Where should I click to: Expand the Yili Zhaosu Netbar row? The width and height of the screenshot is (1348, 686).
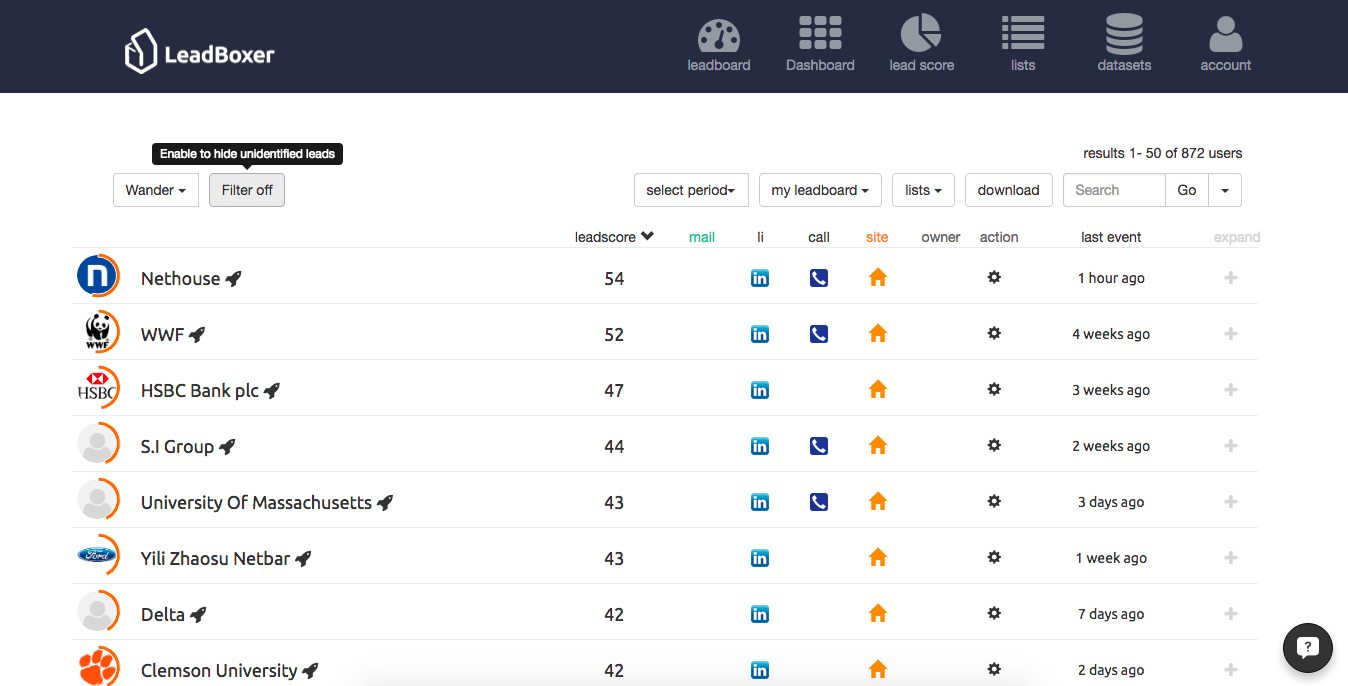pyautogui.click(x=1231, y=558)
